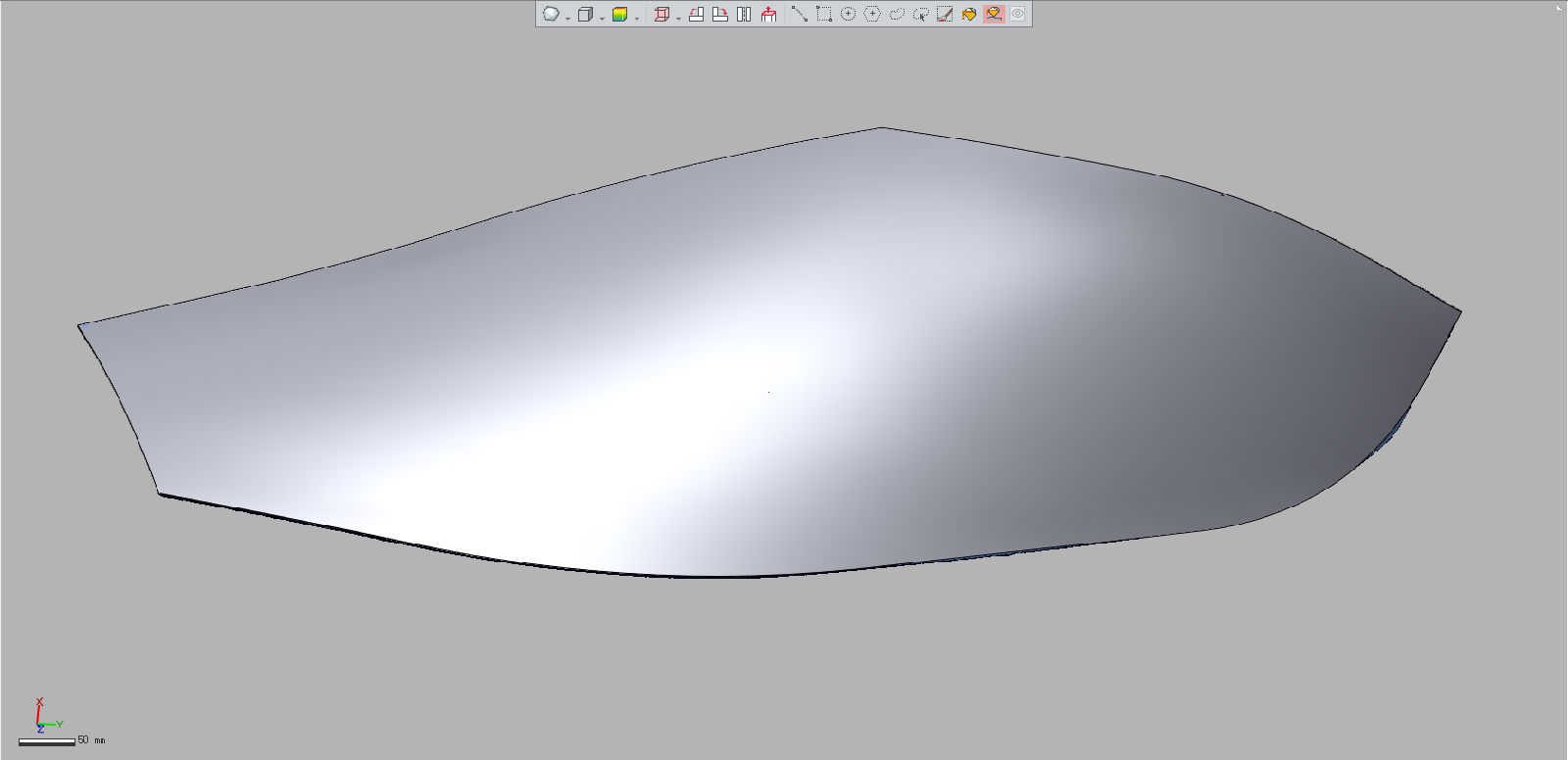Select the circle selection mode tool
This screenshot has height=760, width=1568.
tap(849, 14)
